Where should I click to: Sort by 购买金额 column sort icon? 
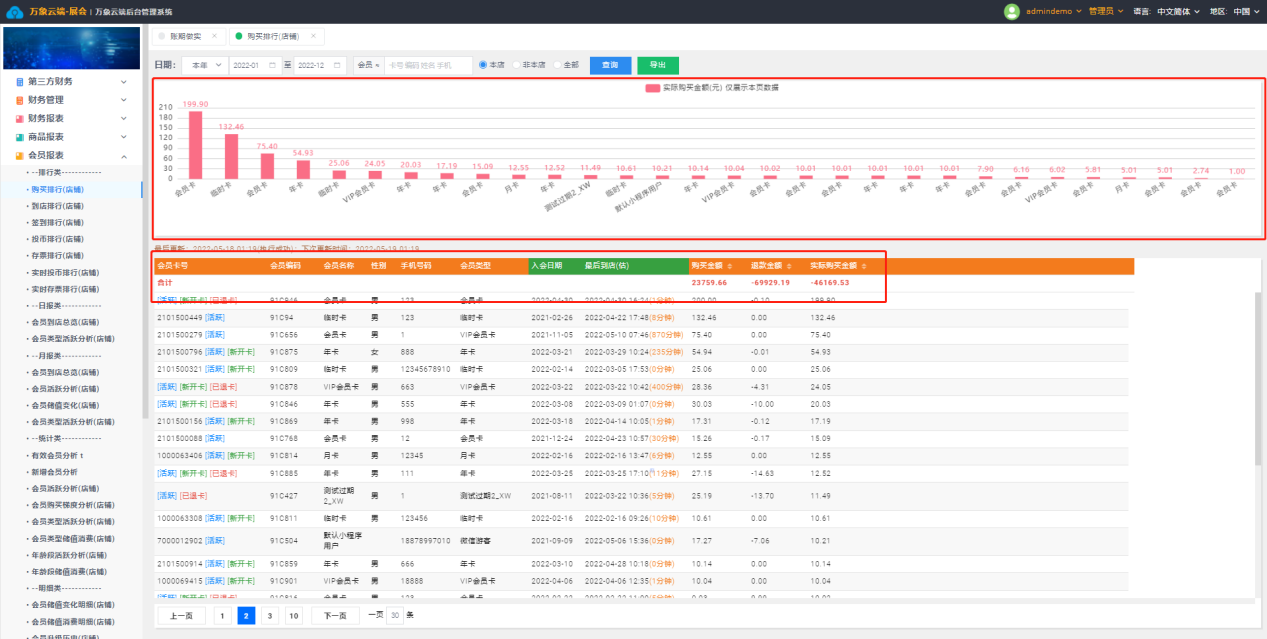[x=728, y=266]
